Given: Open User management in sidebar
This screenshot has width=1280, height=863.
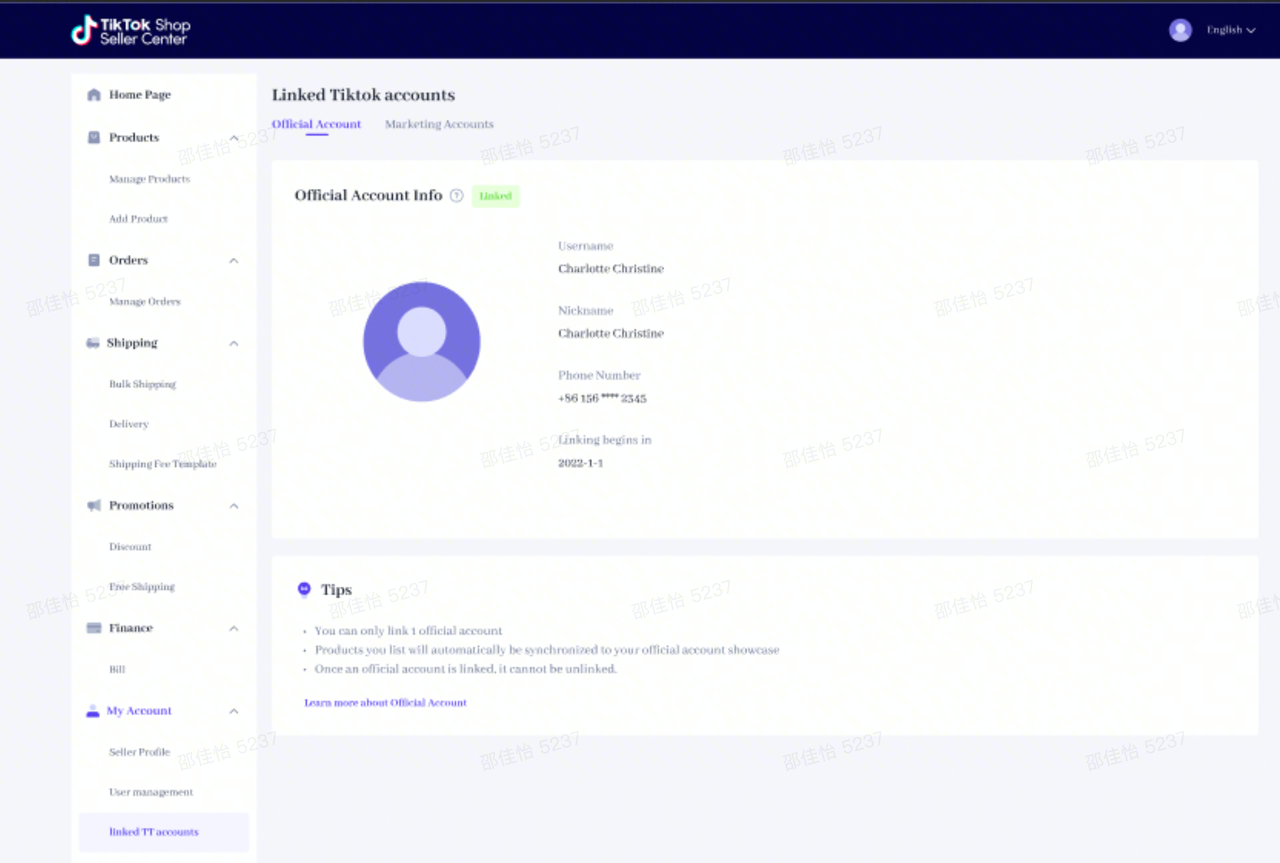Looking at the screenshot, I should tap(151, 792).
